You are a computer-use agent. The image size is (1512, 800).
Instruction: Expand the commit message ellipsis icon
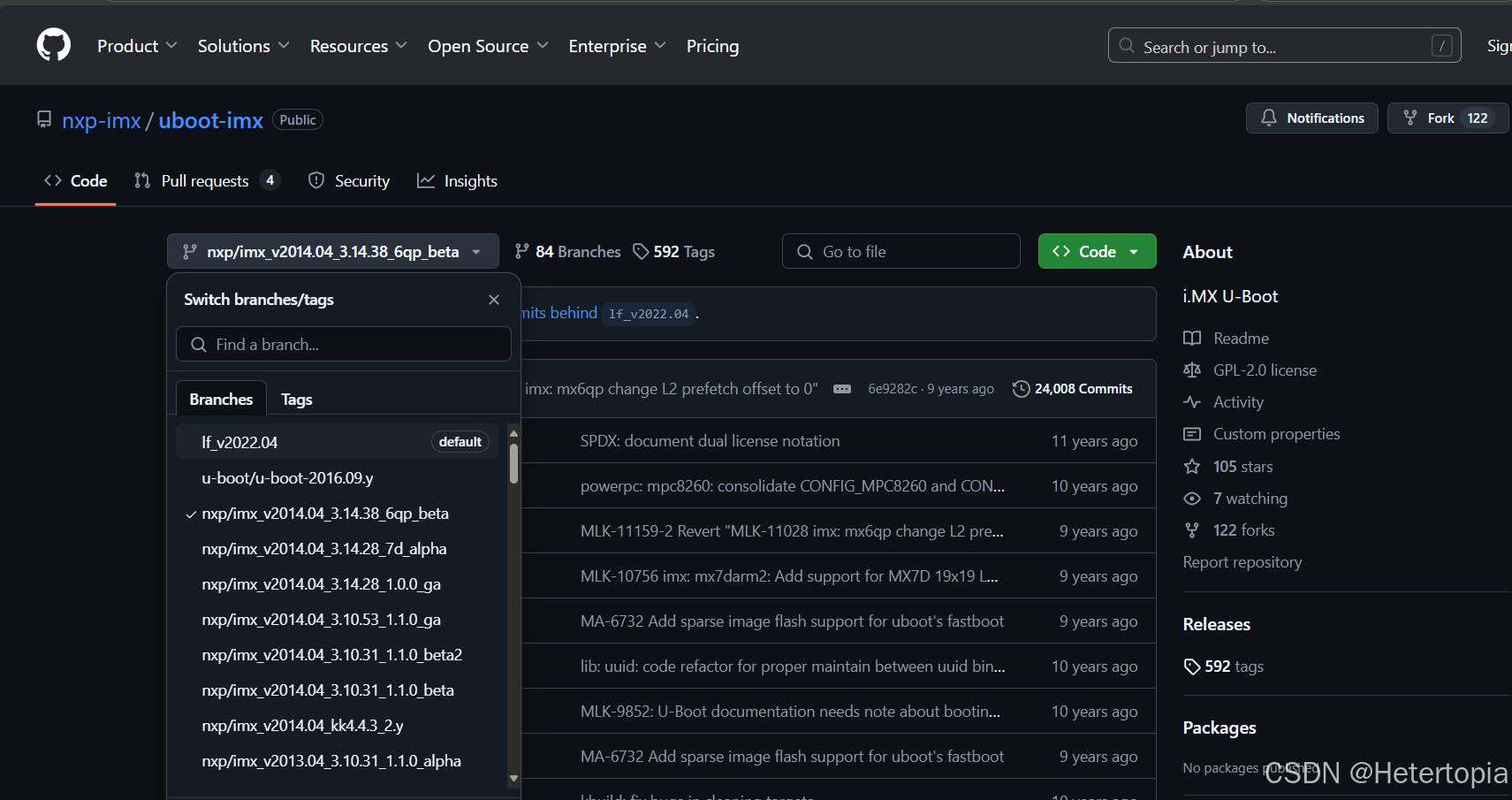(x=842, y=389)
